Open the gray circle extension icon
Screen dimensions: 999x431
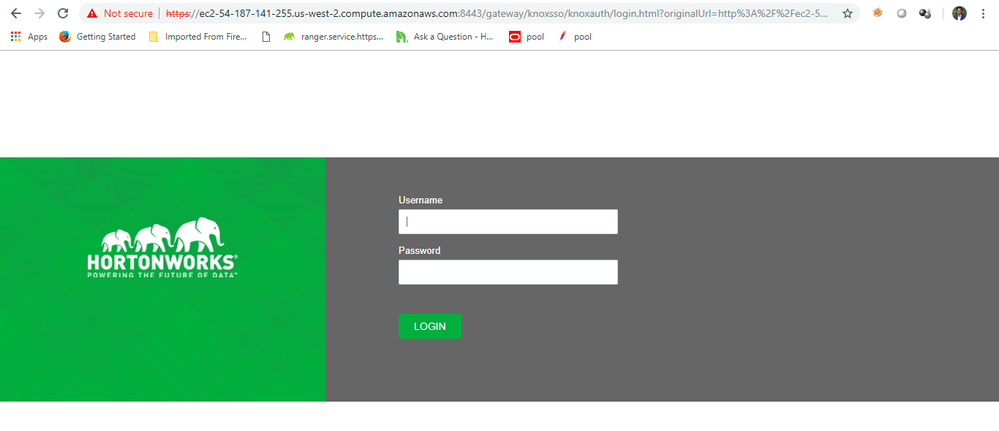[902, 13]
